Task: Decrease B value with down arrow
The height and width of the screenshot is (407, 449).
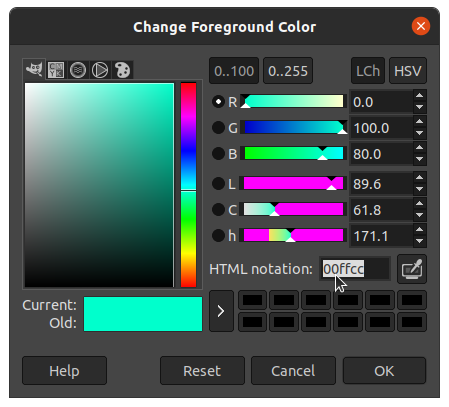Action: coord(420,159)
